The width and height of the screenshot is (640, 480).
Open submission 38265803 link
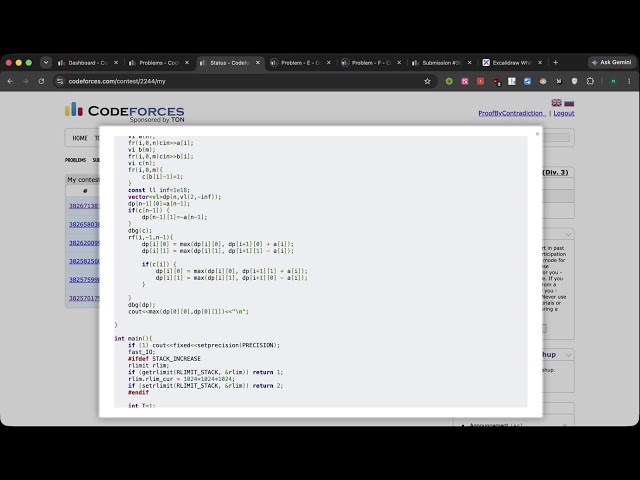(84, 224)
